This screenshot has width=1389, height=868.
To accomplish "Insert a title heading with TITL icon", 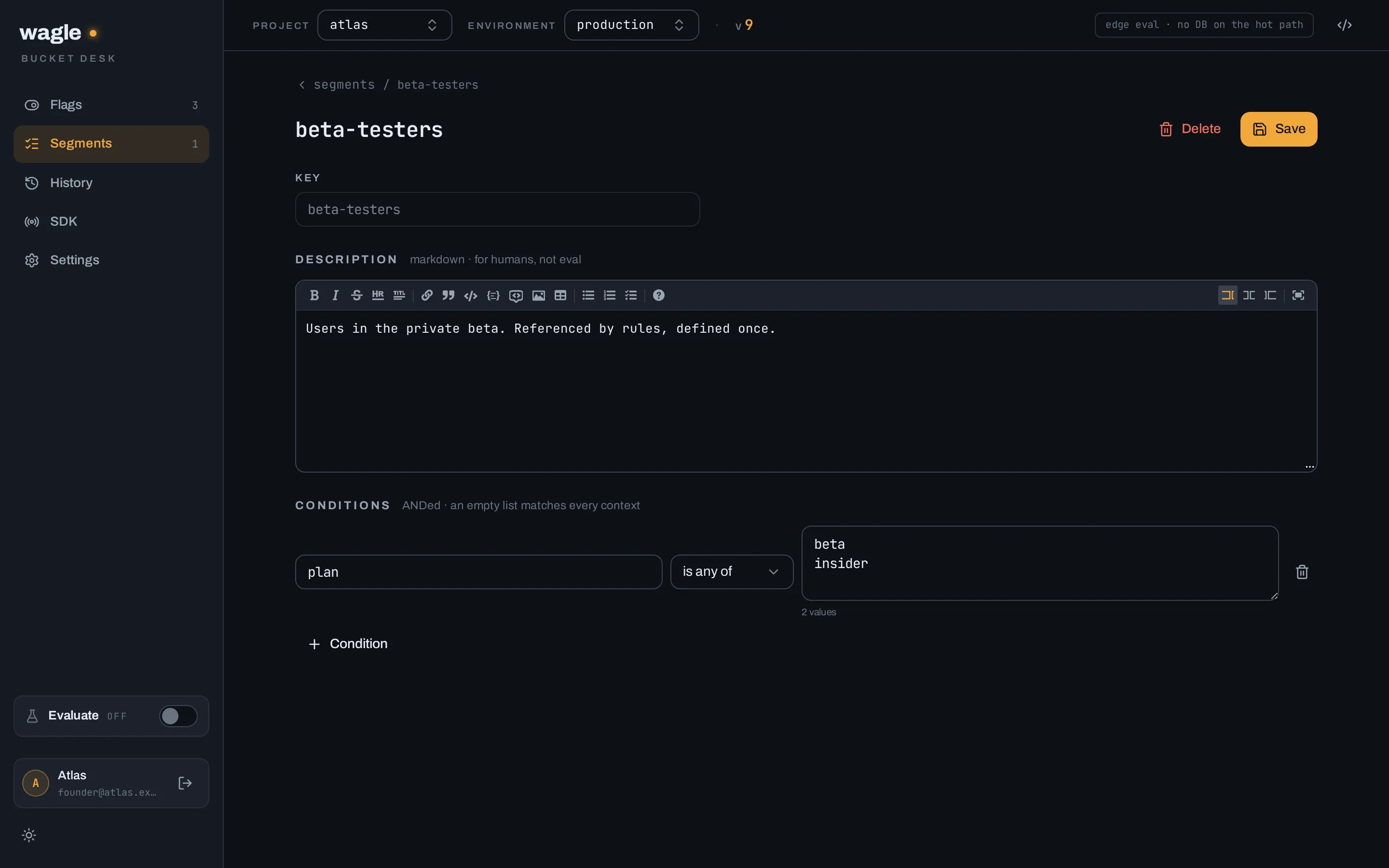I will click(399, 295).
